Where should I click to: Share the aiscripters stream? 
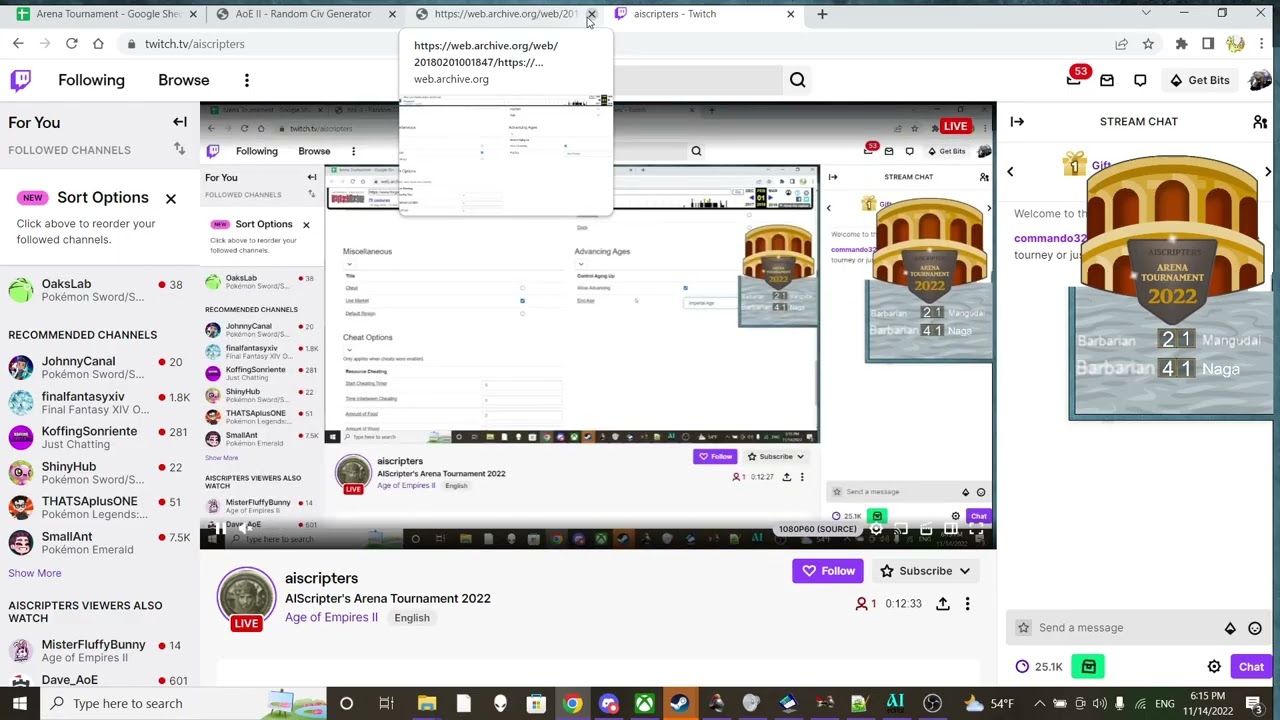click(x=942, y=604)
